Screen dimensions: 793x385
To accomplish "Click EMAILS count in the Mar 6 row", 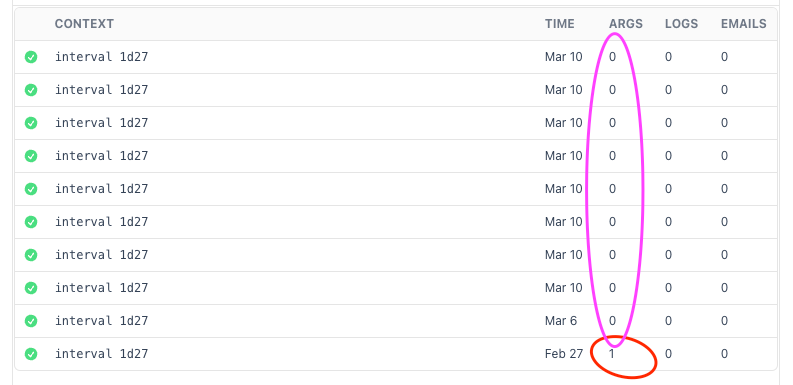I will 724,321.
